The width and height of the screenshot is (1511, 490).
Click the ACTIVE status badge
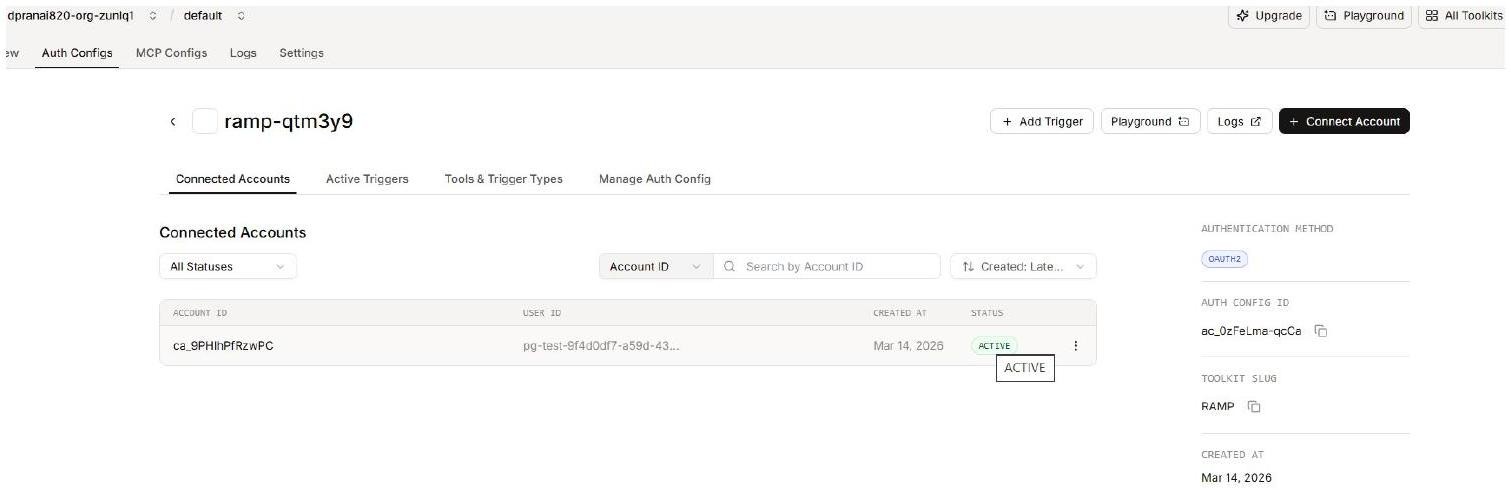tap(994, 346)
